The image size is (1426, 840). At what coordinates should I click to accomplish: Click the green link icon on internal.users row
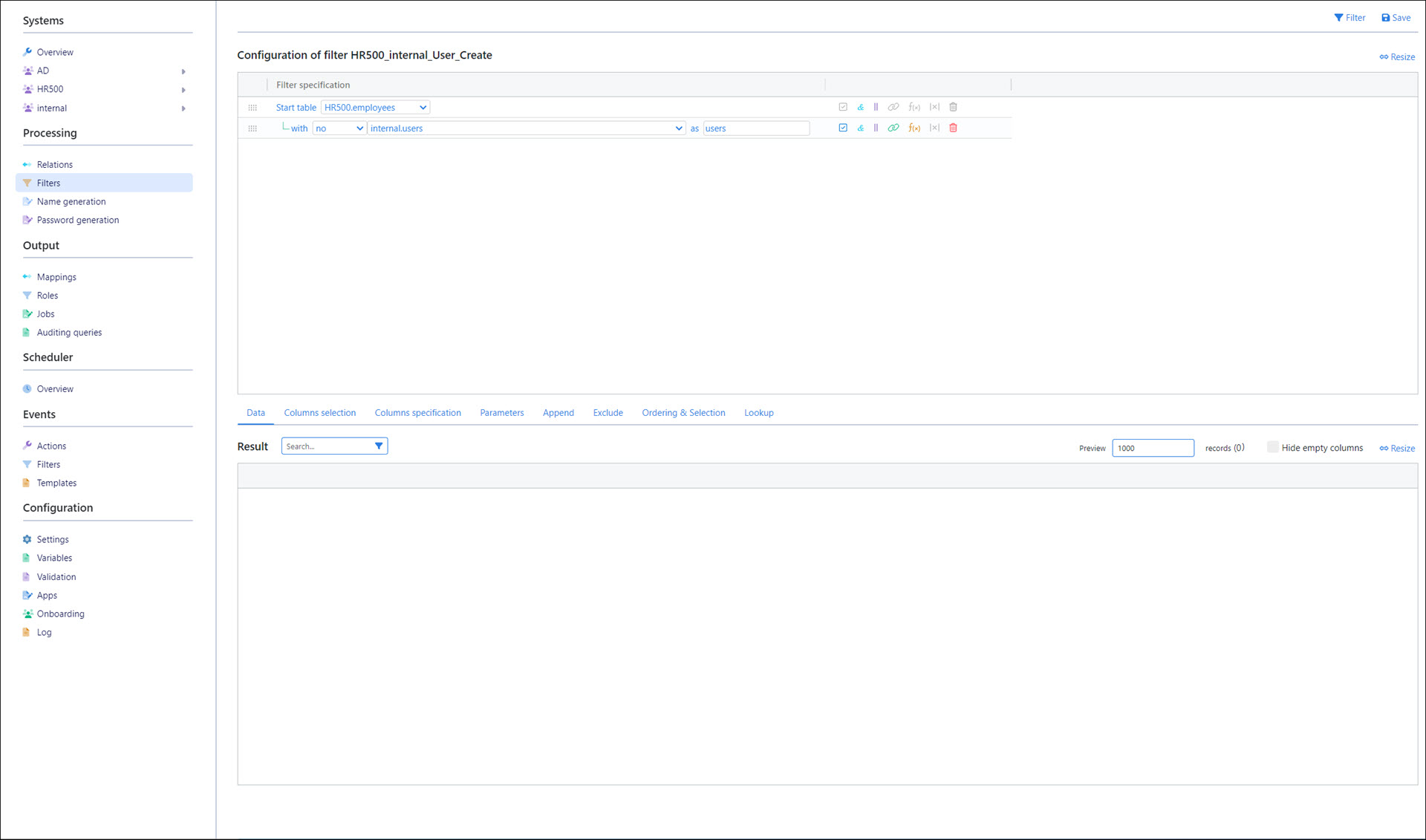coord(893,128)
